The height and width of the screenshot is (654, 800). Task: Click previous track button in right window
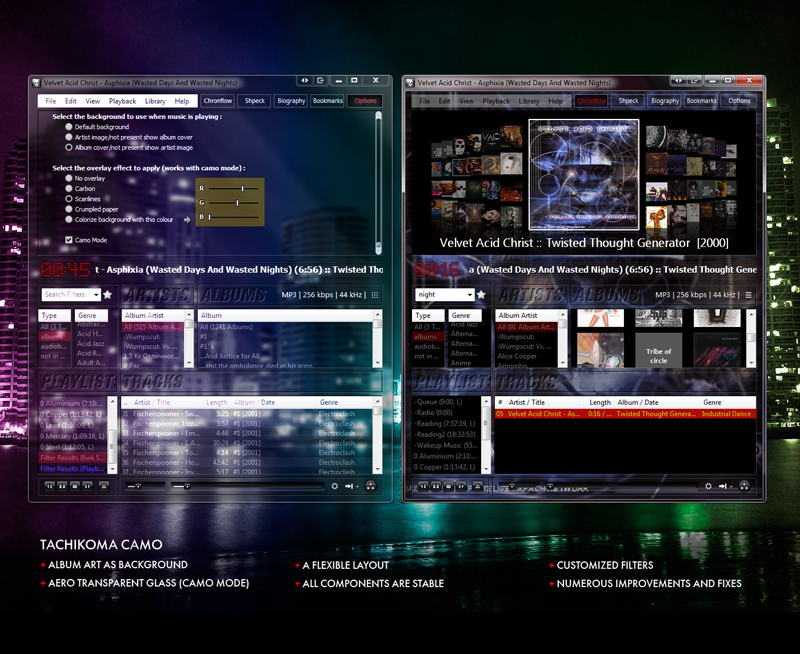coord(423,486)
